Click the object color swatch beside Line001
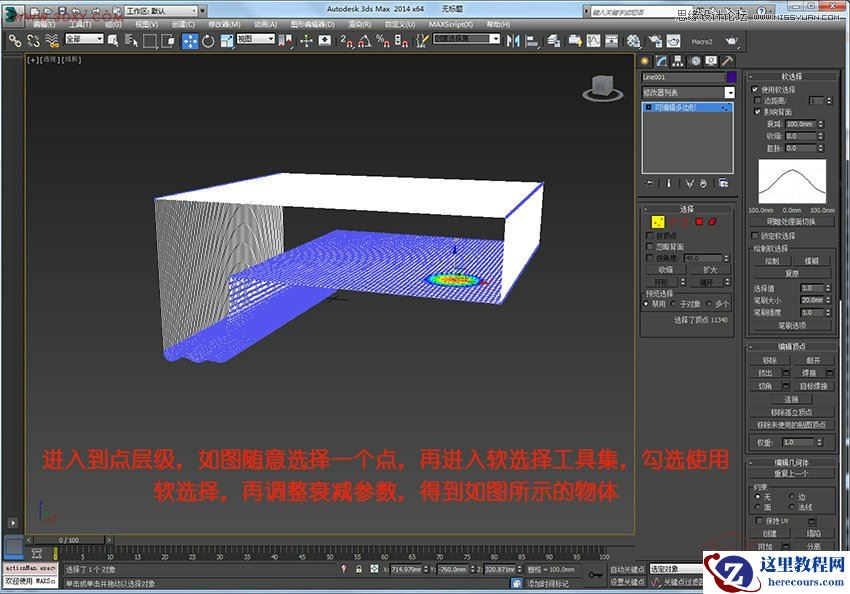This screenshot has width=850, height=594. tap(733, 76)
